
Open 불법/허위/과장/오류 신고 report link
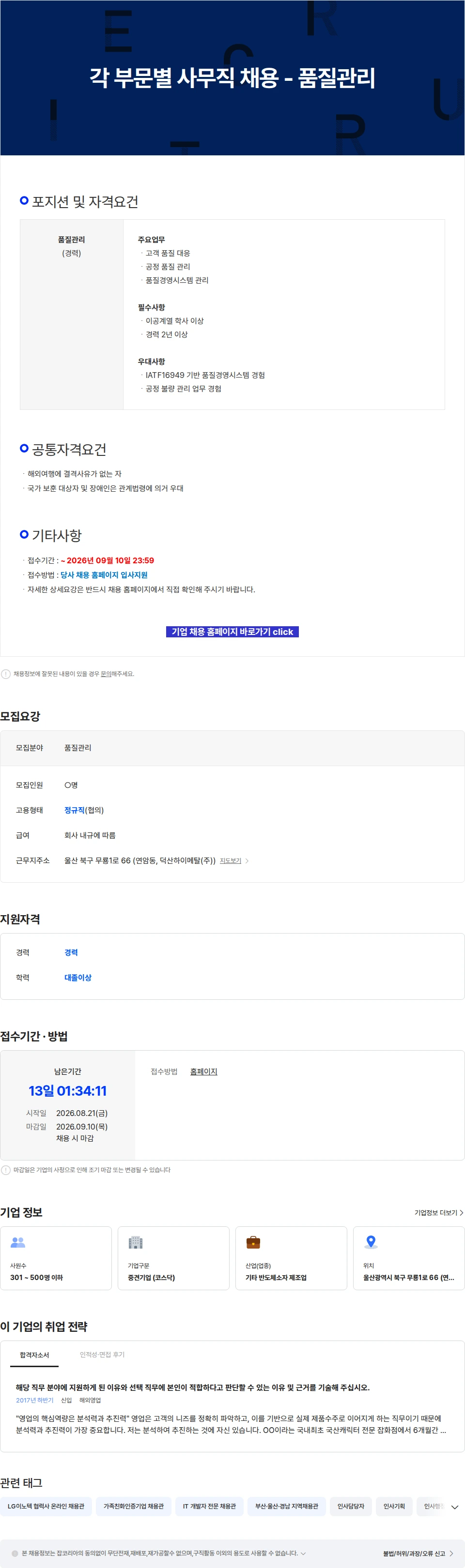(x=418, y=1553)
